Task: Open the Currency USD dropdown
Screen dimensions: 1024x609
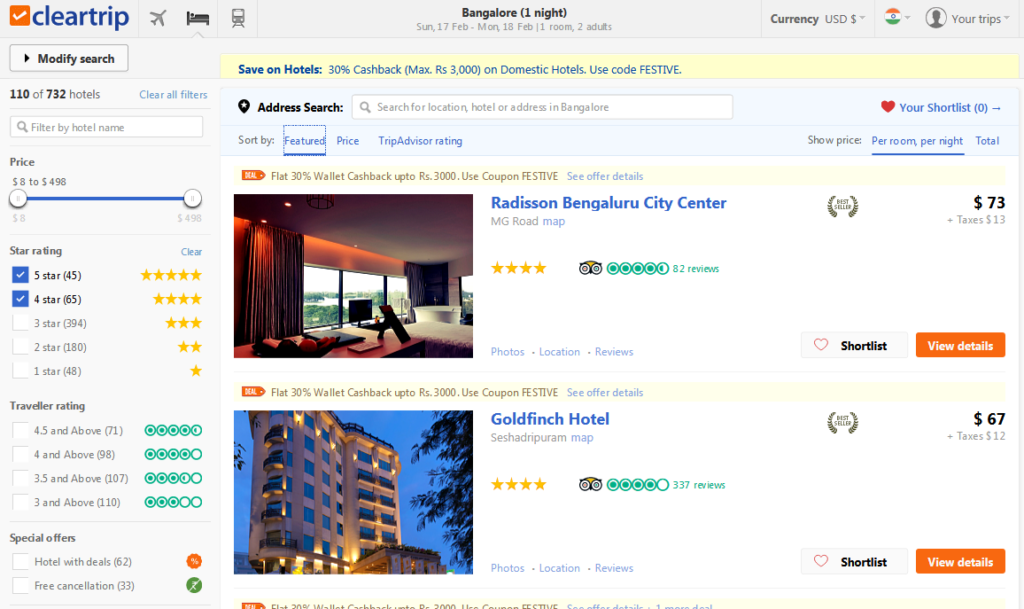Action: click(818, 19)
